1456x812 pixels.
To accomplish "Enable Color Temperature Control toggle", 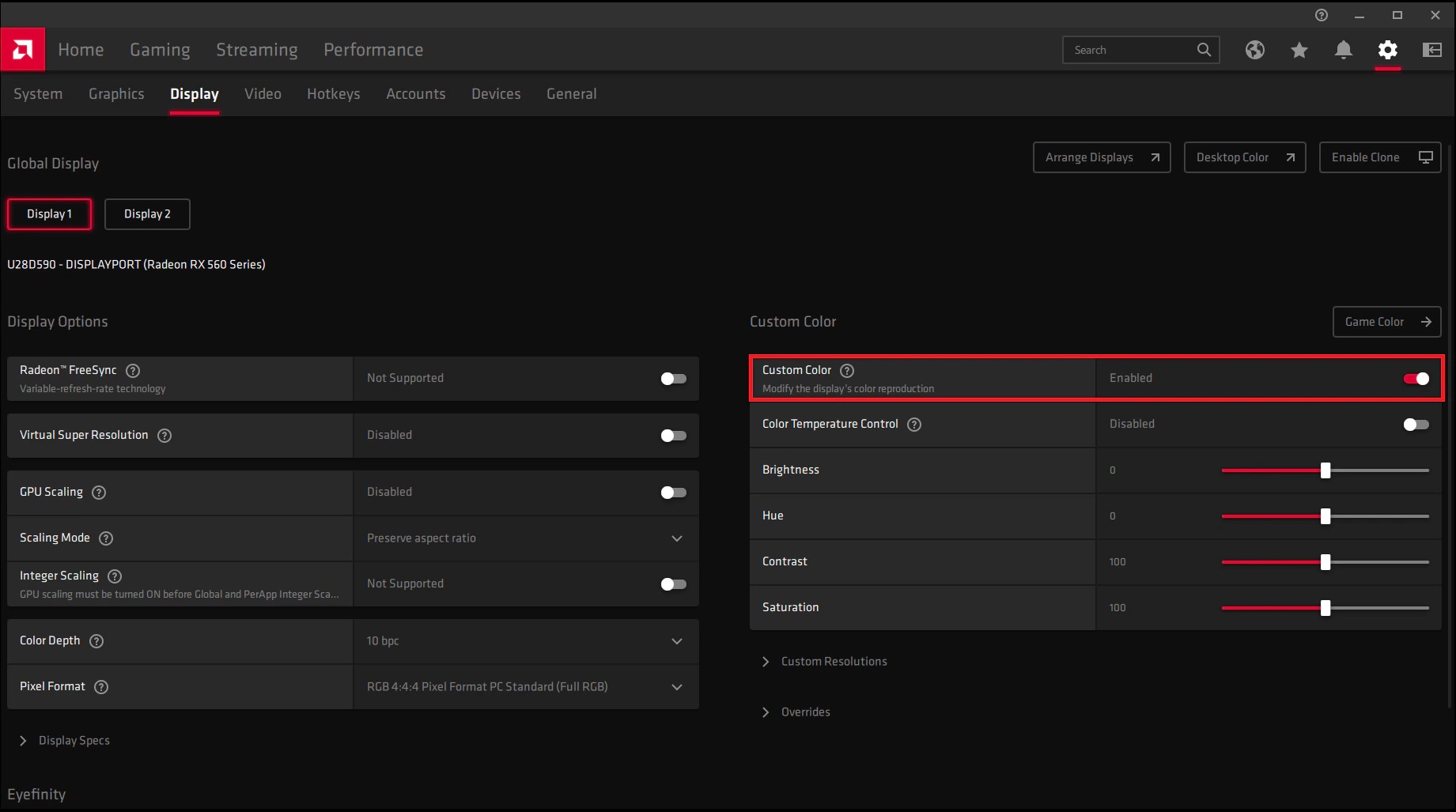I will click(1416, 425).
